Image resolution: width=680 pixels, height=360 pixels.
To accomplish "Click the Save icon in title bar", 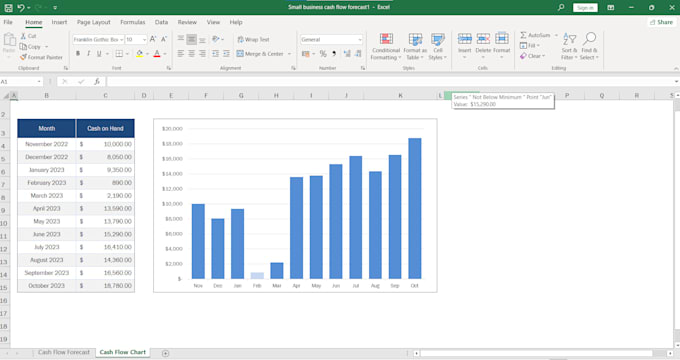I will click(8, 7).
